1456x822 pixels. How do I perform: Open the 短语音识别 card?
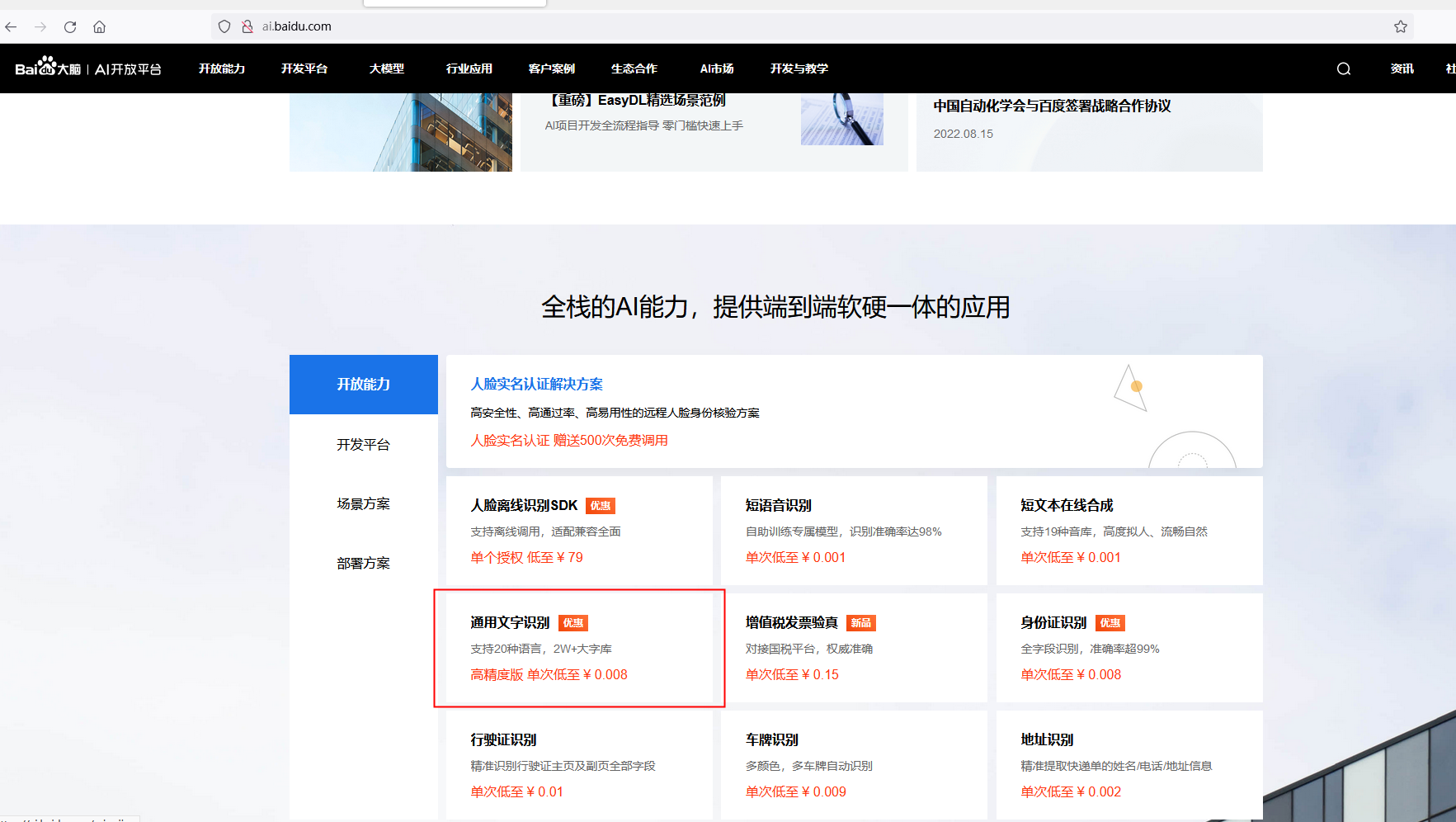click(855, 531)
